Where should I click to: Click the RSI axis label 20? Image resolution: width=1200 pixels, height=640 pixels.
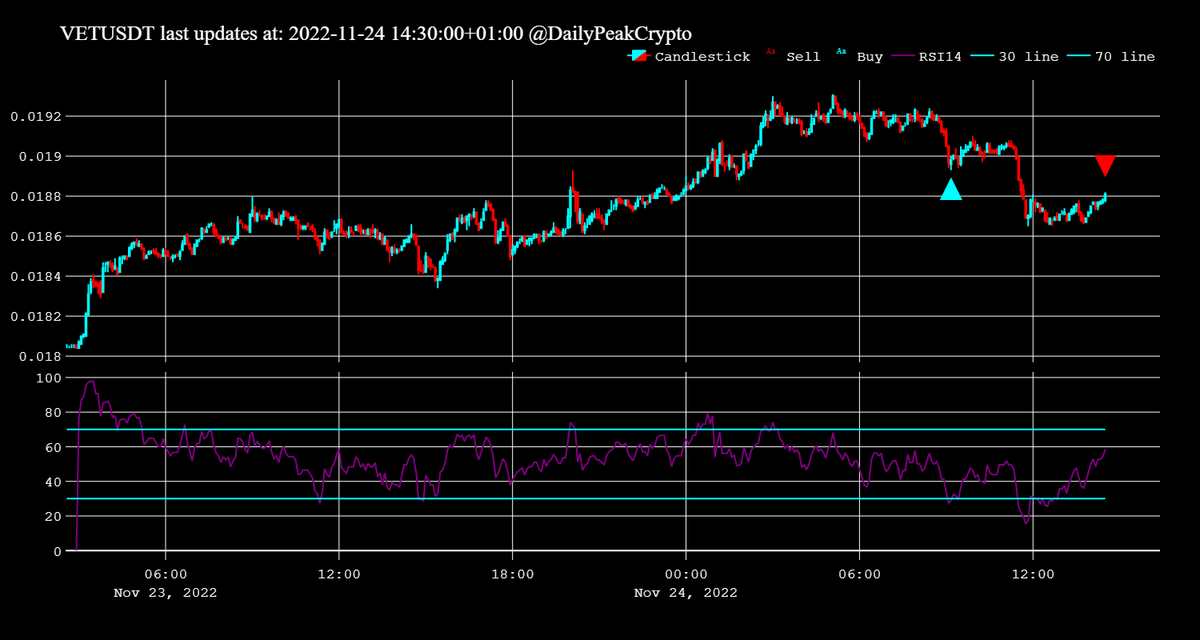point(51,517)
